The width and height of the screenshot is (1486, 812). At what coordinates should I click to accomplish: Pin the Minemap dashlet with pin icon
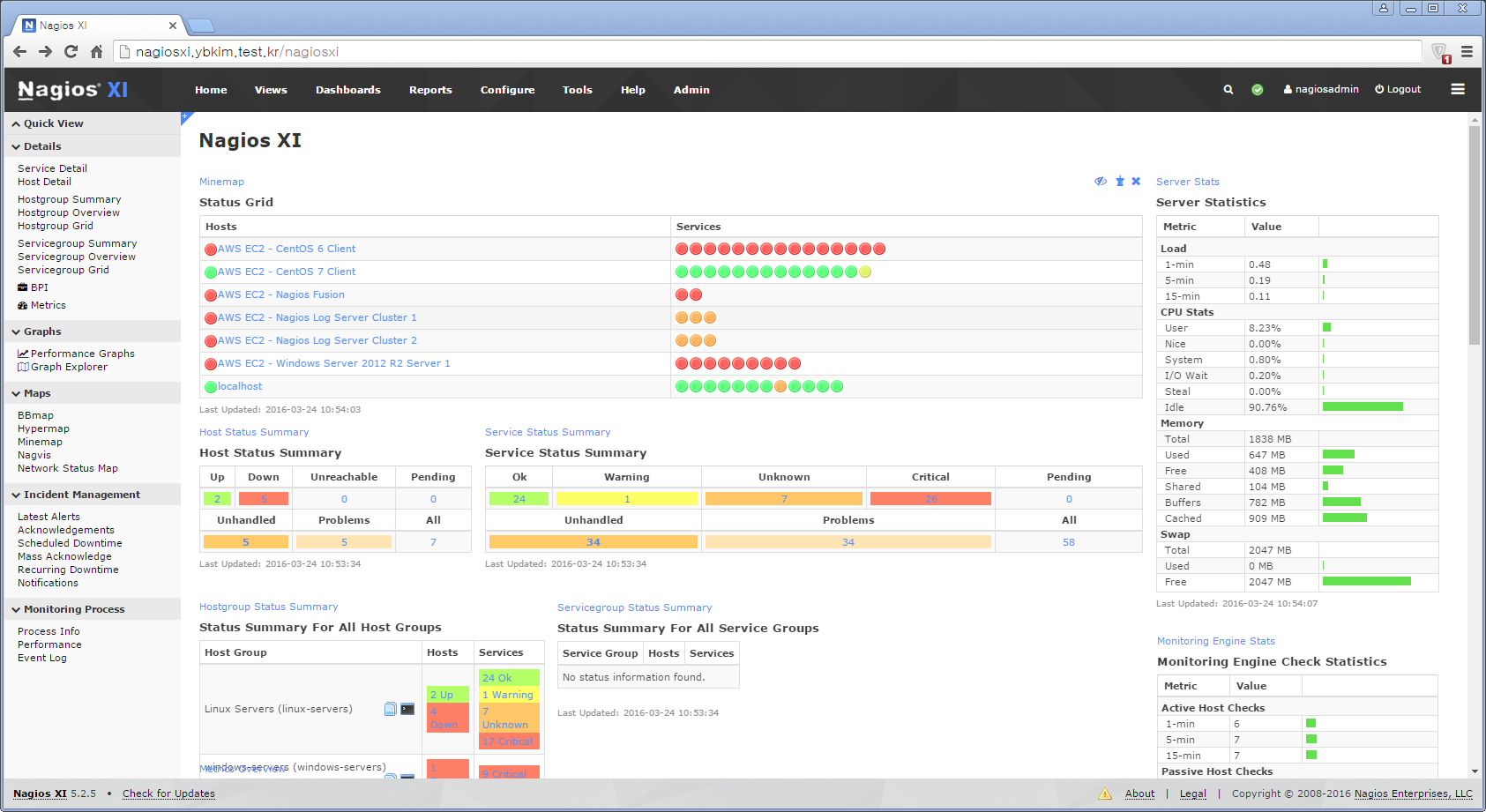[x=1120, y=181]
